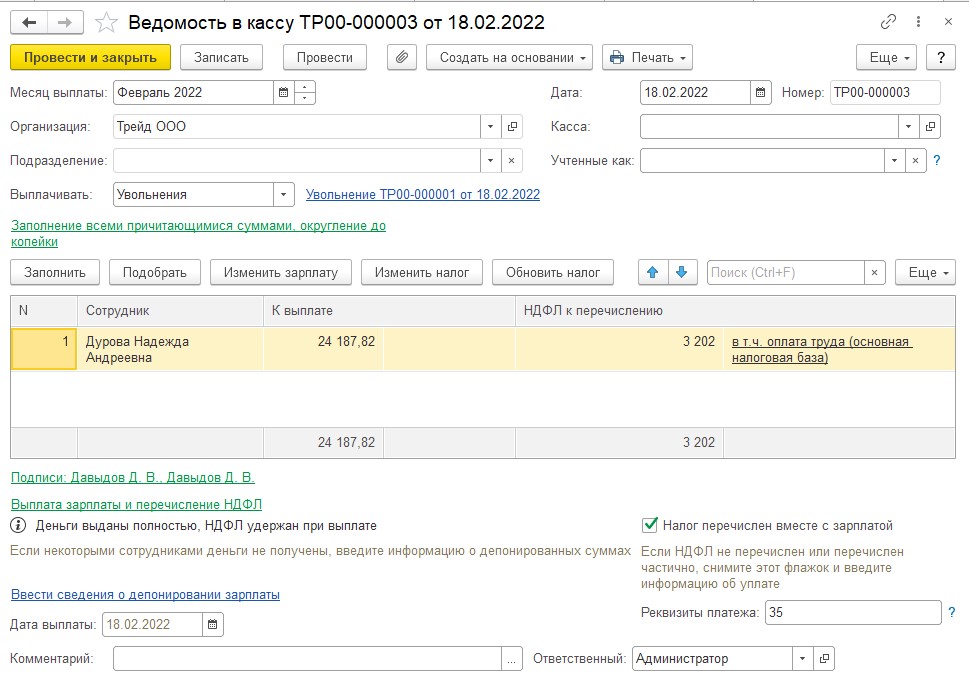Expand the Организация dropdown
This screenshot has width=969, height=683.
[490, 127]
